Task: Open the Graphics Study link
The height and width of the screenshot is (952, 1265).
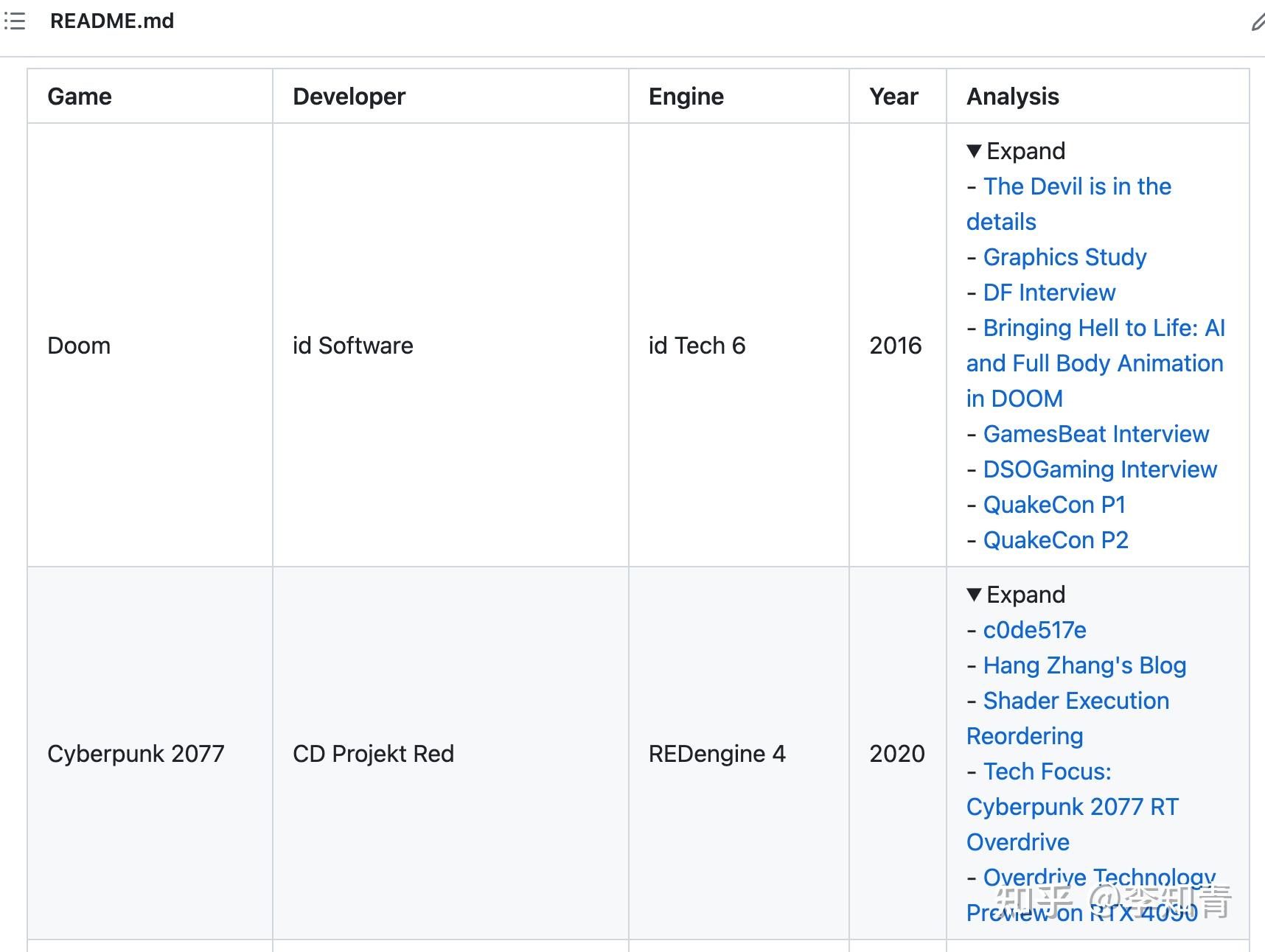Action: pos(1064,257)
